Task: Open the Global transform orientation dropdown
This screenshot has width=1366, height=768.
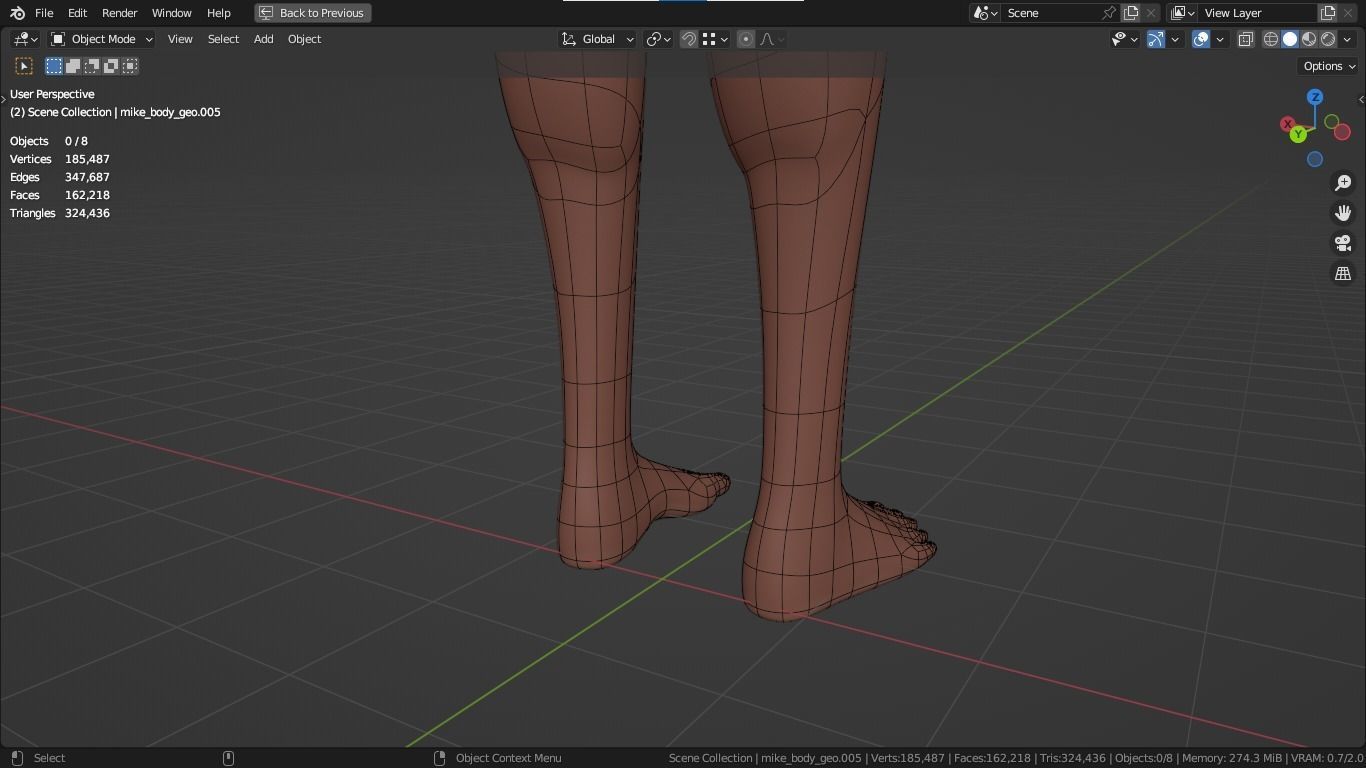Action: (597, 39)
